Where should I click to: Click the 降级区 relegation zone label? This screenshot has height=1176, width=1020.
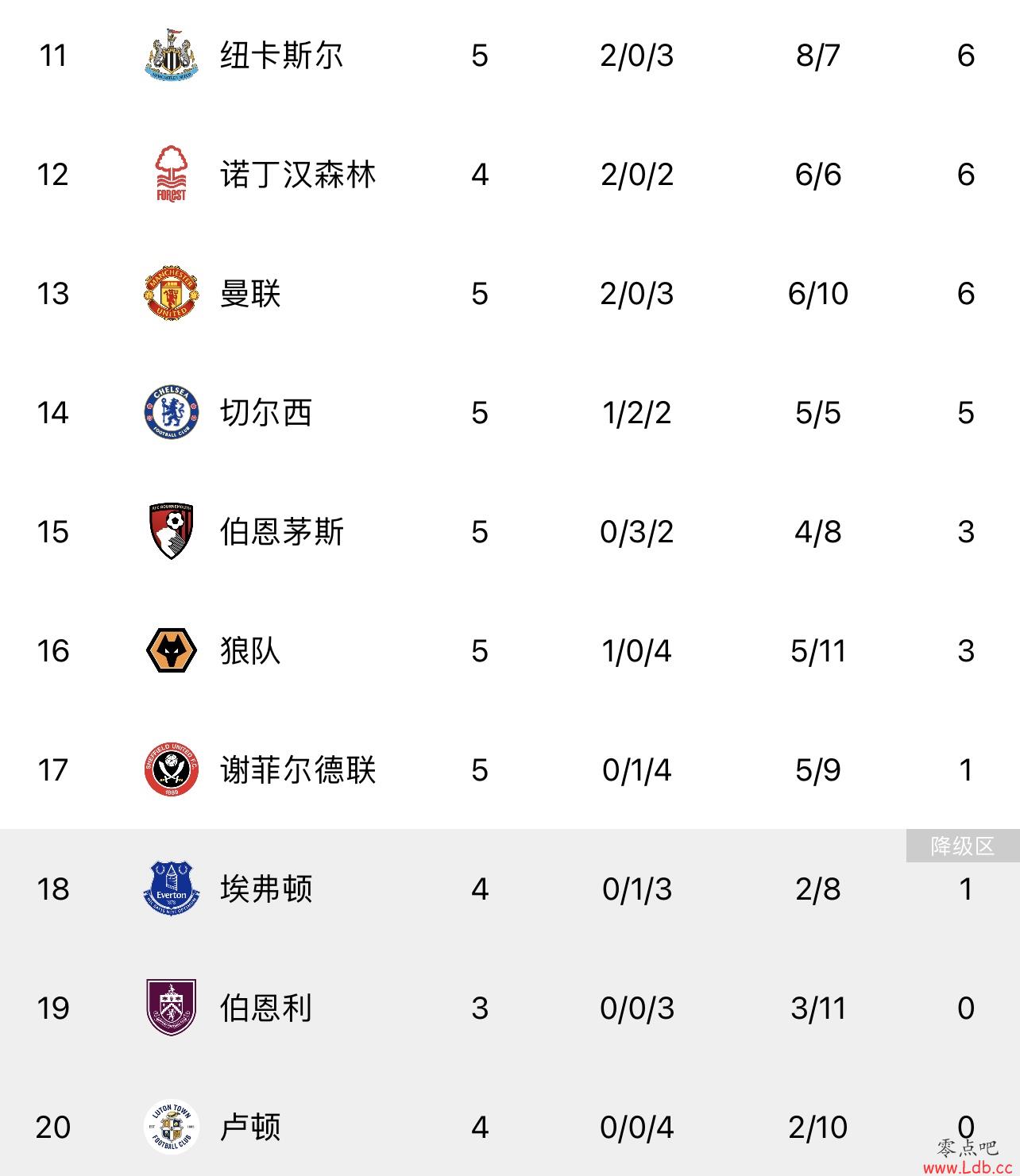tap(963, 846)
